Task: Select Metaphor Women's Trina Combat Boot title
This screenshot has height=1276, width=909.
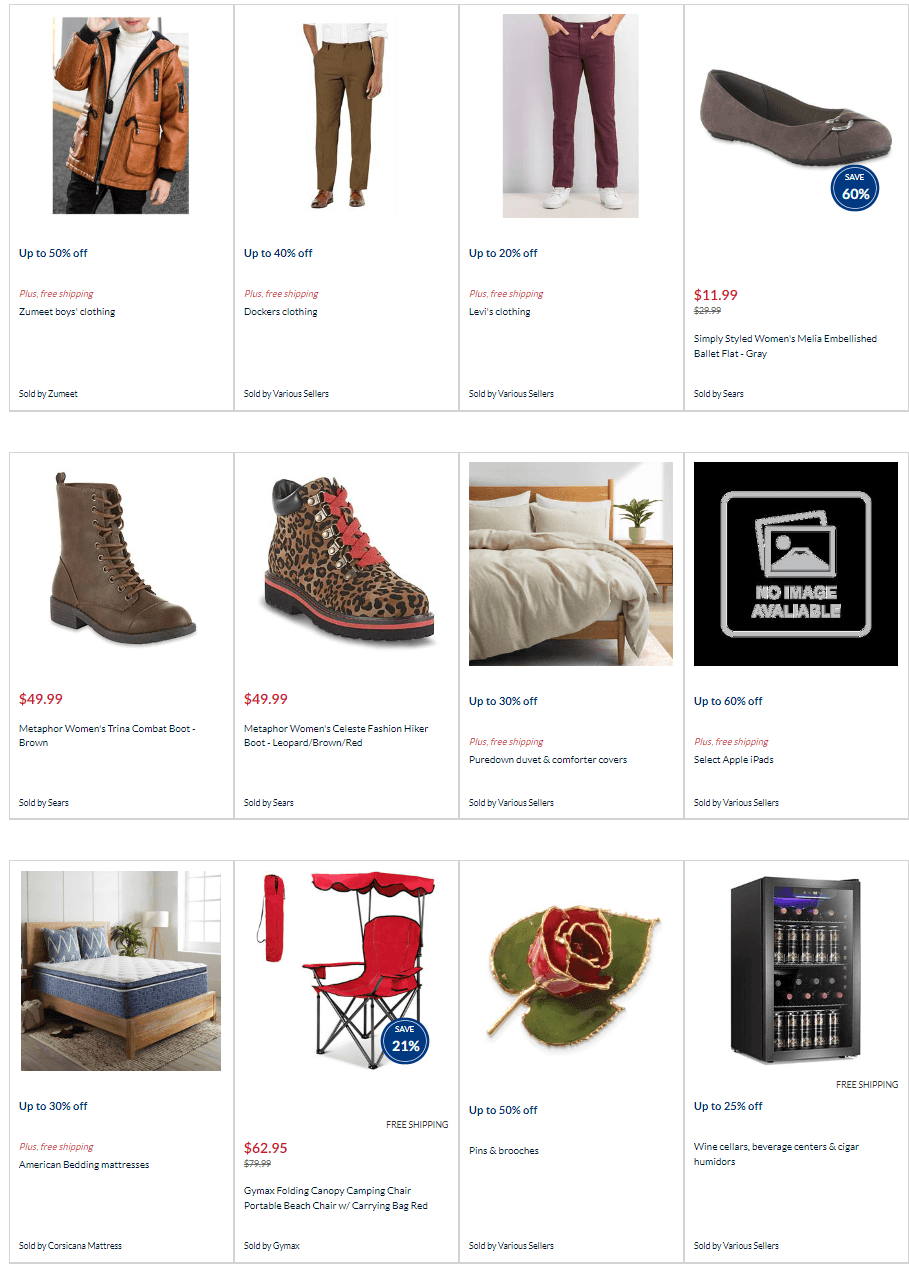Action: pyautogui.click(x=107, y=735)
